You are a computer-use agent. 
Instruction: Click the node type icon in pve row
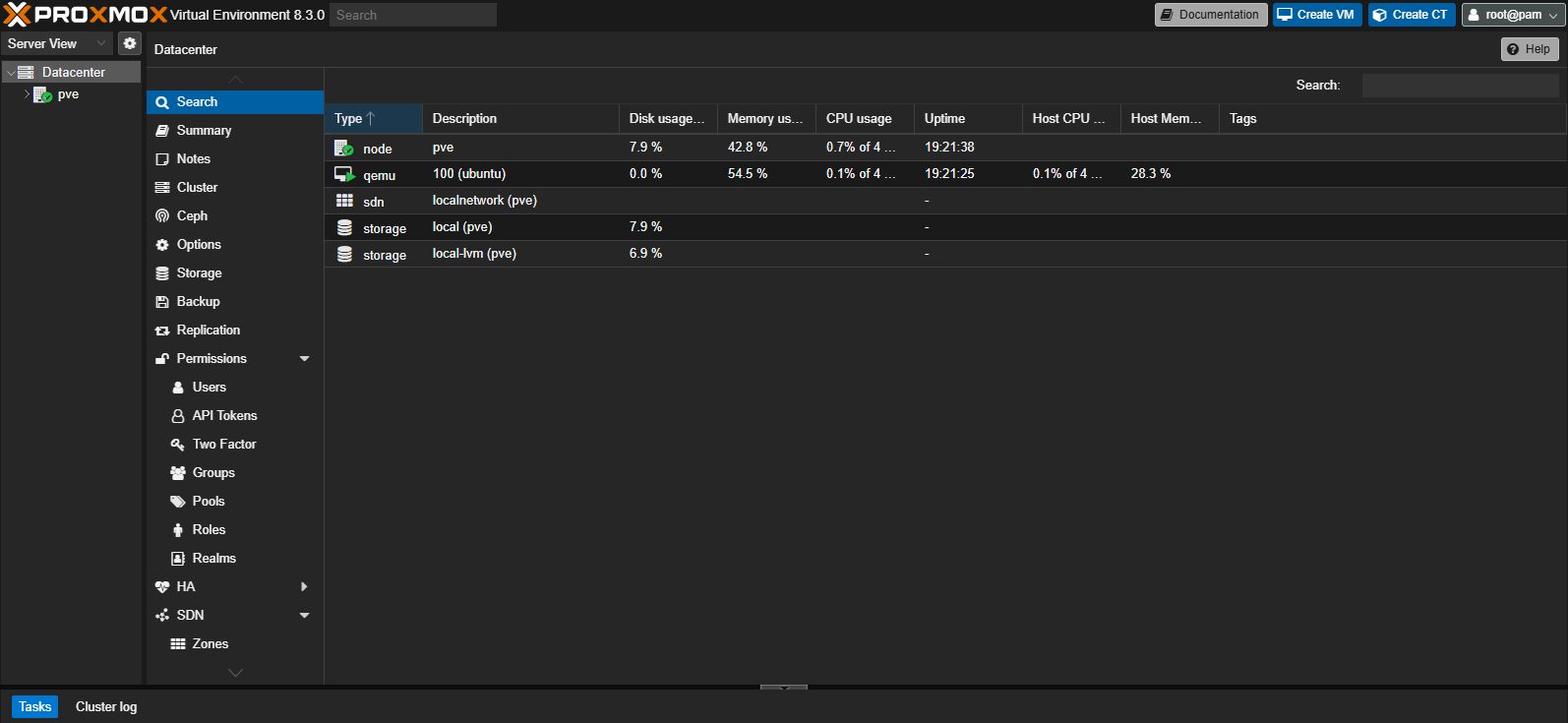[344, 148]
